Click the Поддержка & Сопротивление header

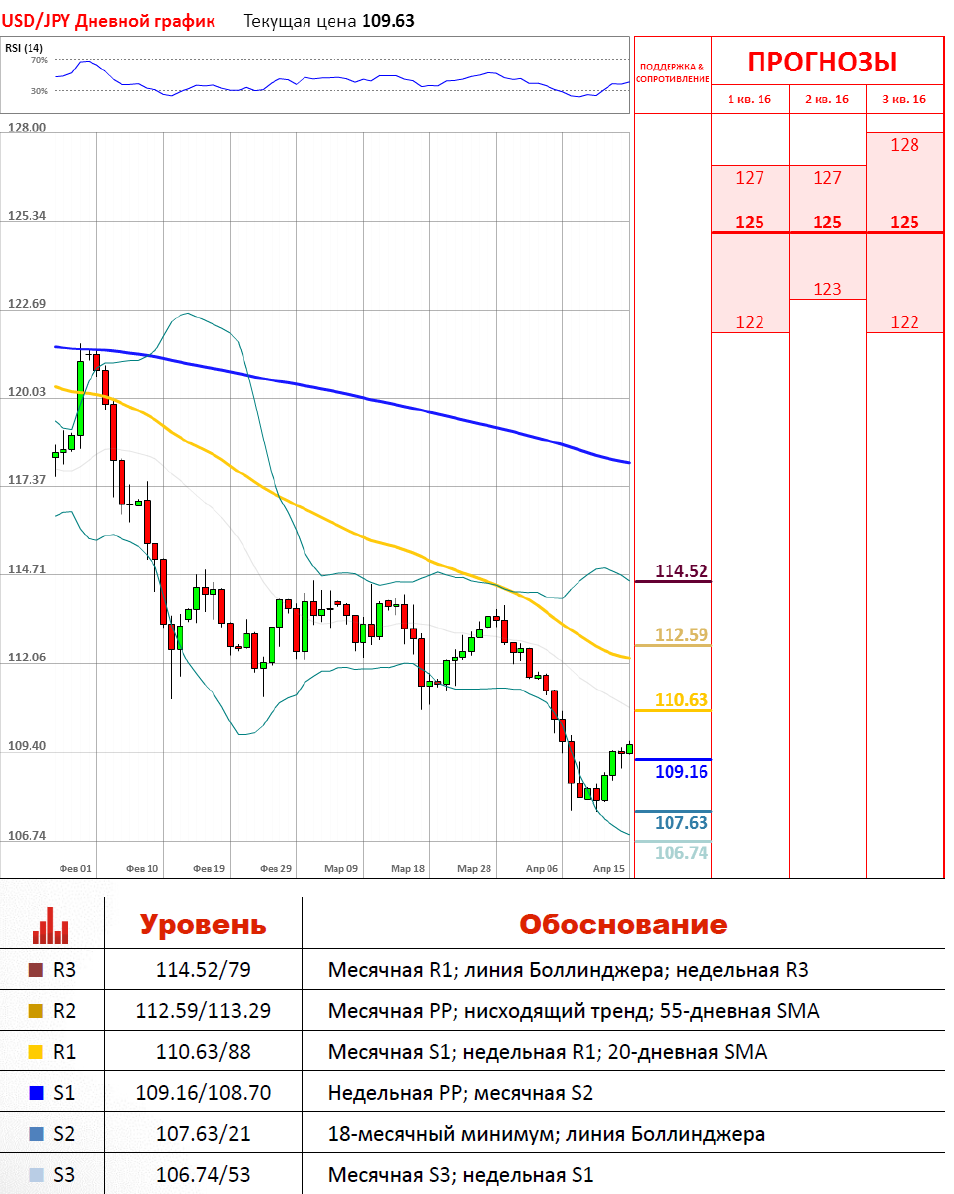[672, 73]
